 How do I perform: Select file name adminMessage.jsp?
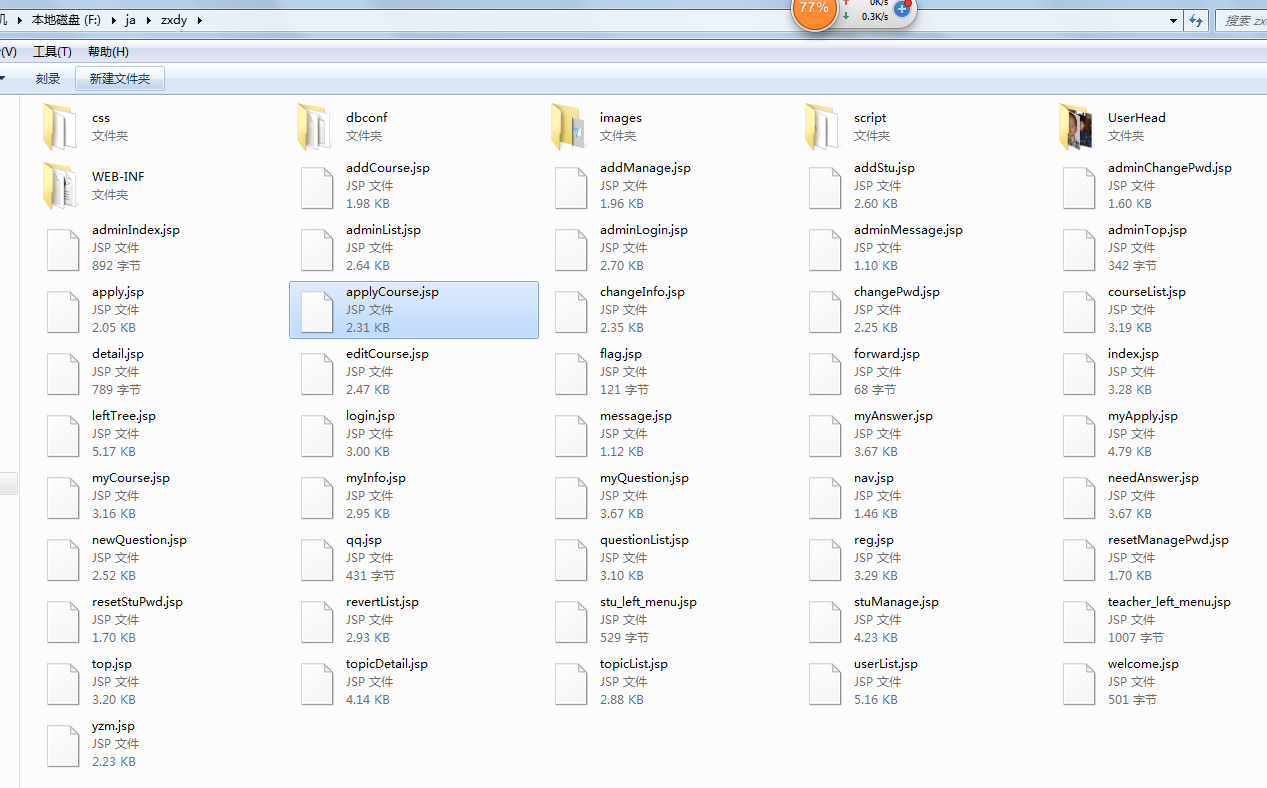(908, 230)
